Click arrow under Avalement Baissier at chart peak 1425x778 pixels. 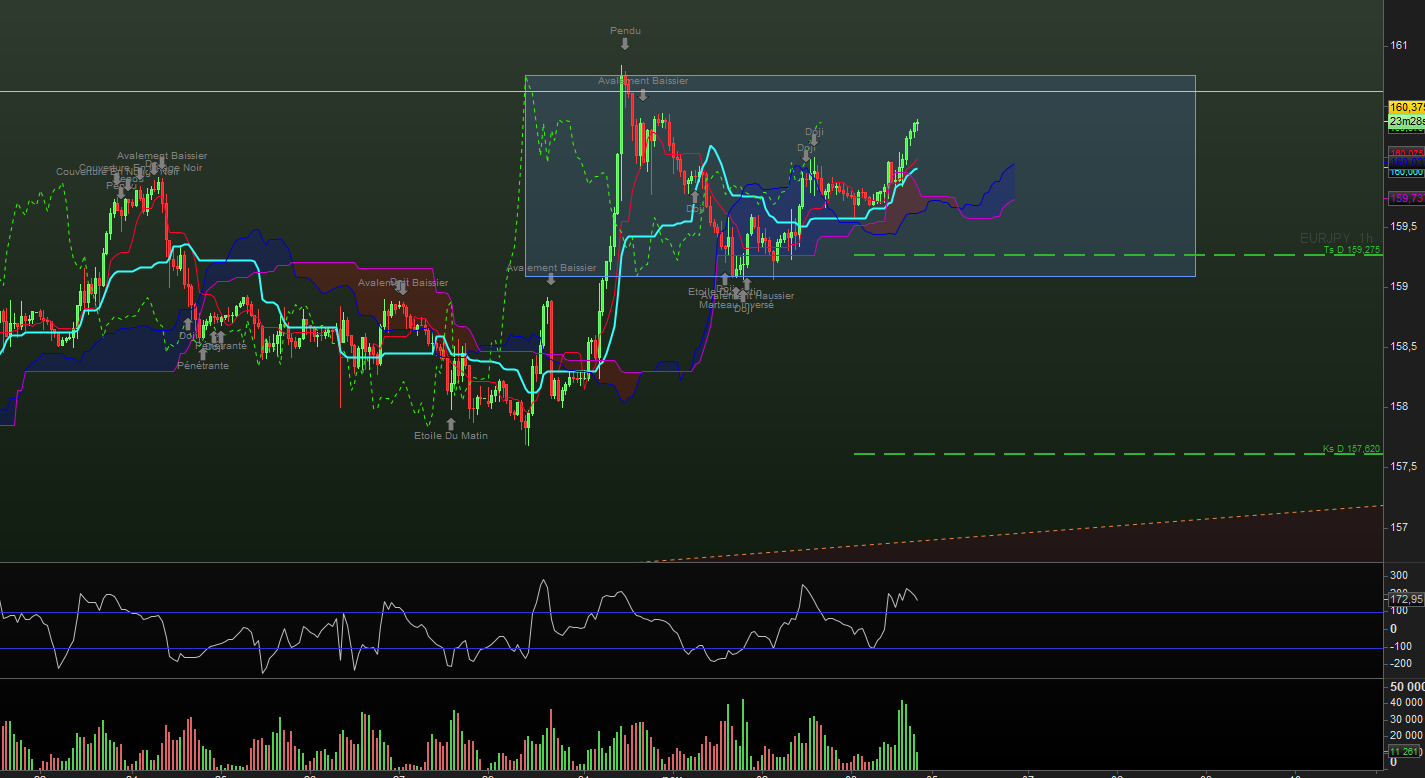coord(643,94)
